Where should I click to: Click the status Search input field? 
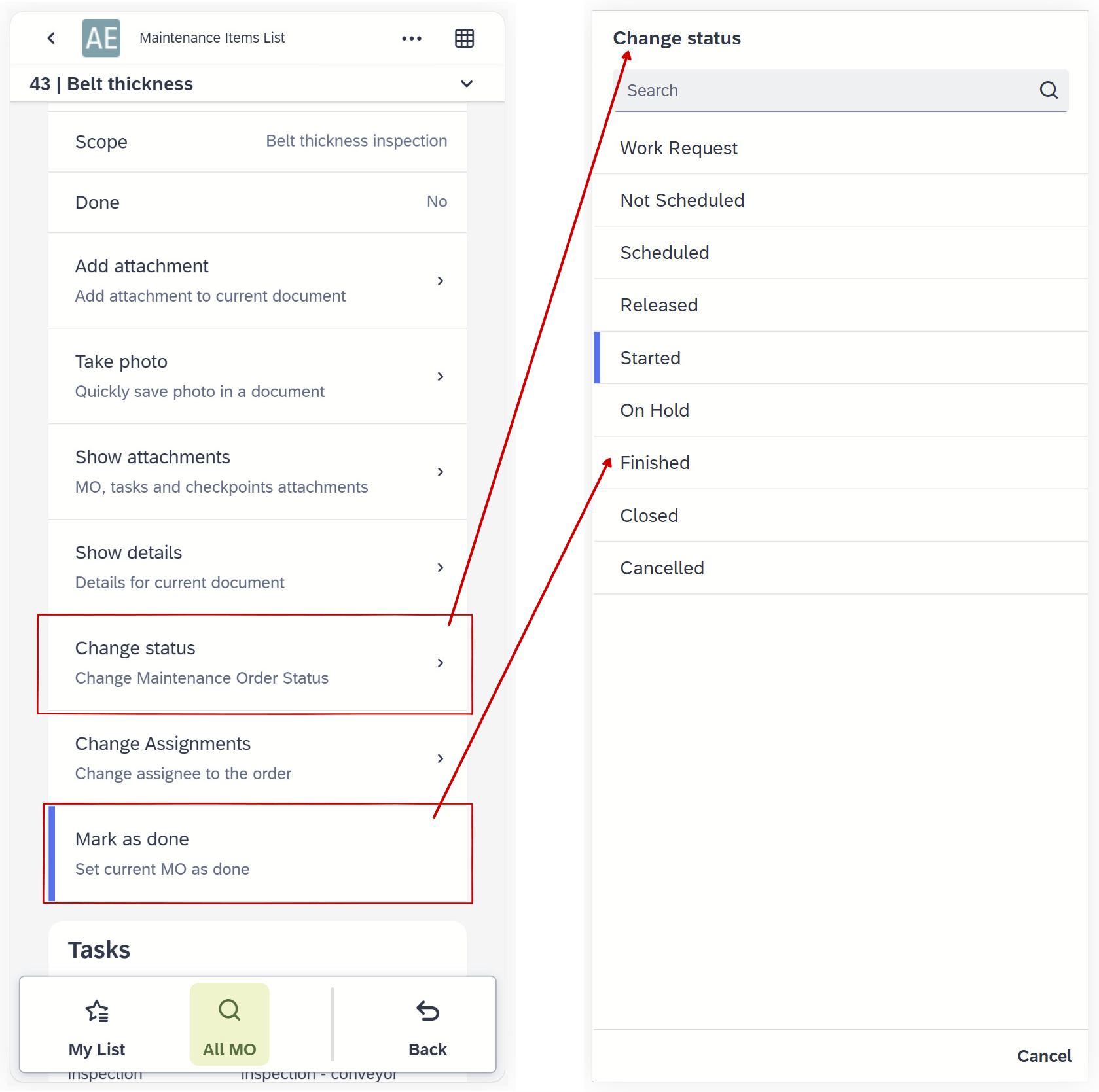[825, 90]
